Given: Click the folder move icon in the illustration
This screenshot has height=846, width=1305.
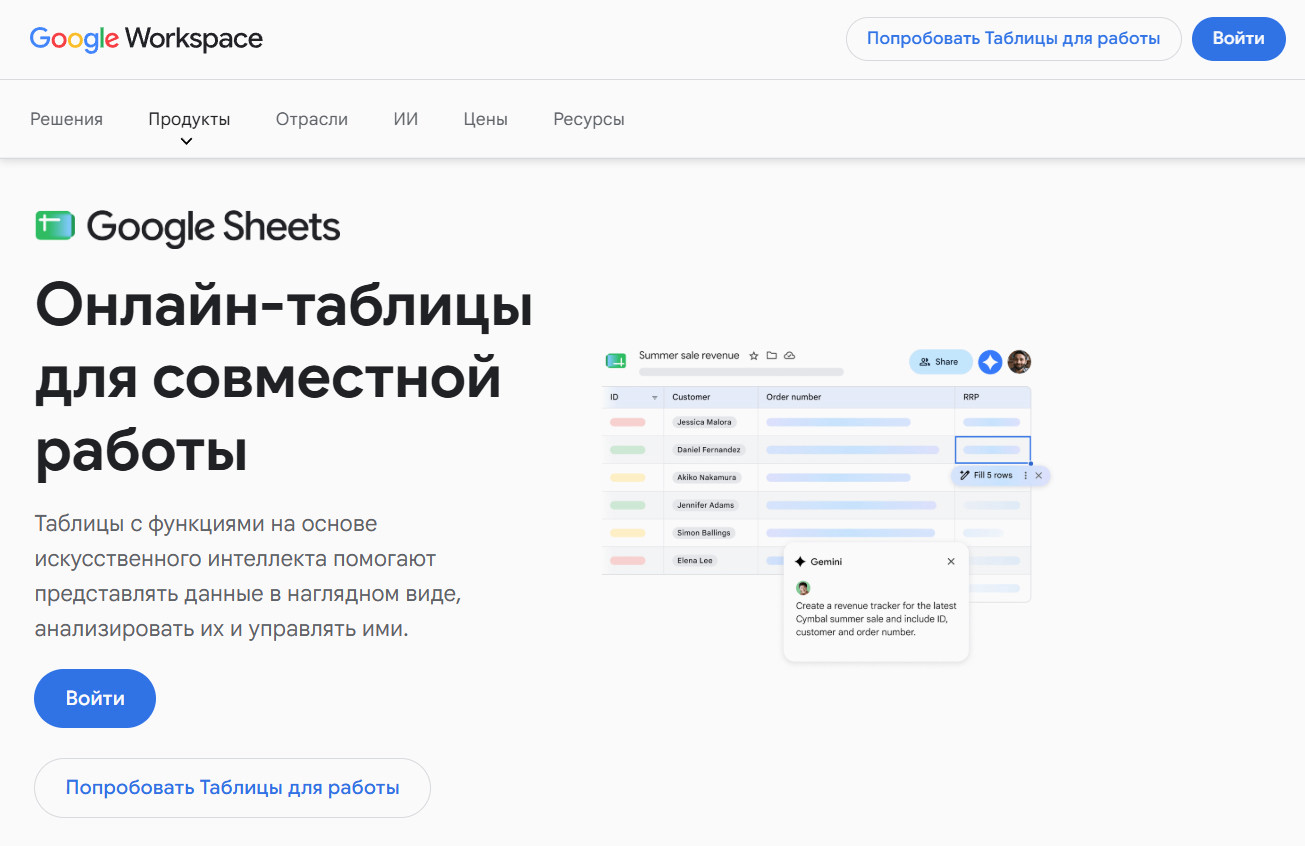Looking at the screenshot, I should (x=771, y=356).
